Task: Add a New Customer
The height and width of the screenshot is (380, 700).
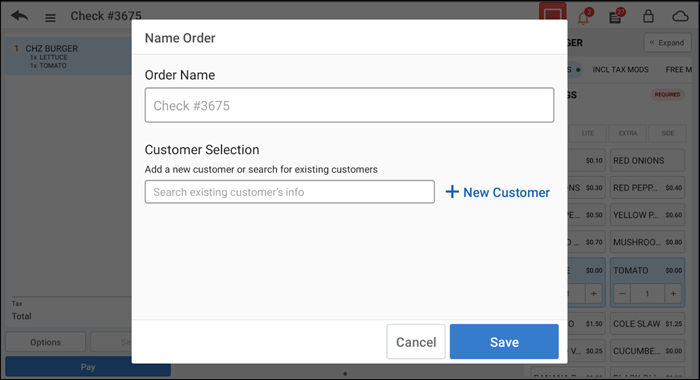Action: (498, 192)
